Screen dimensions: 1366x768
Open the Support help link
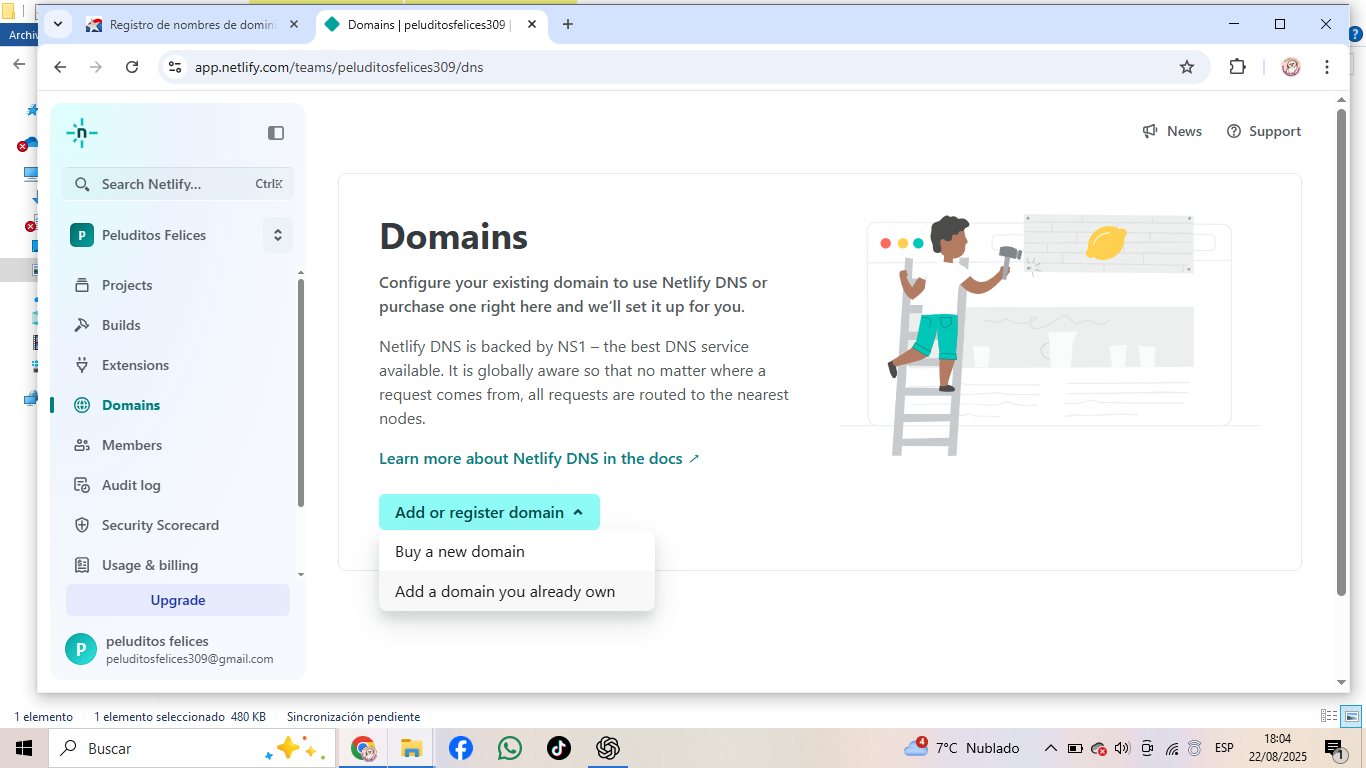[1264, 131]
